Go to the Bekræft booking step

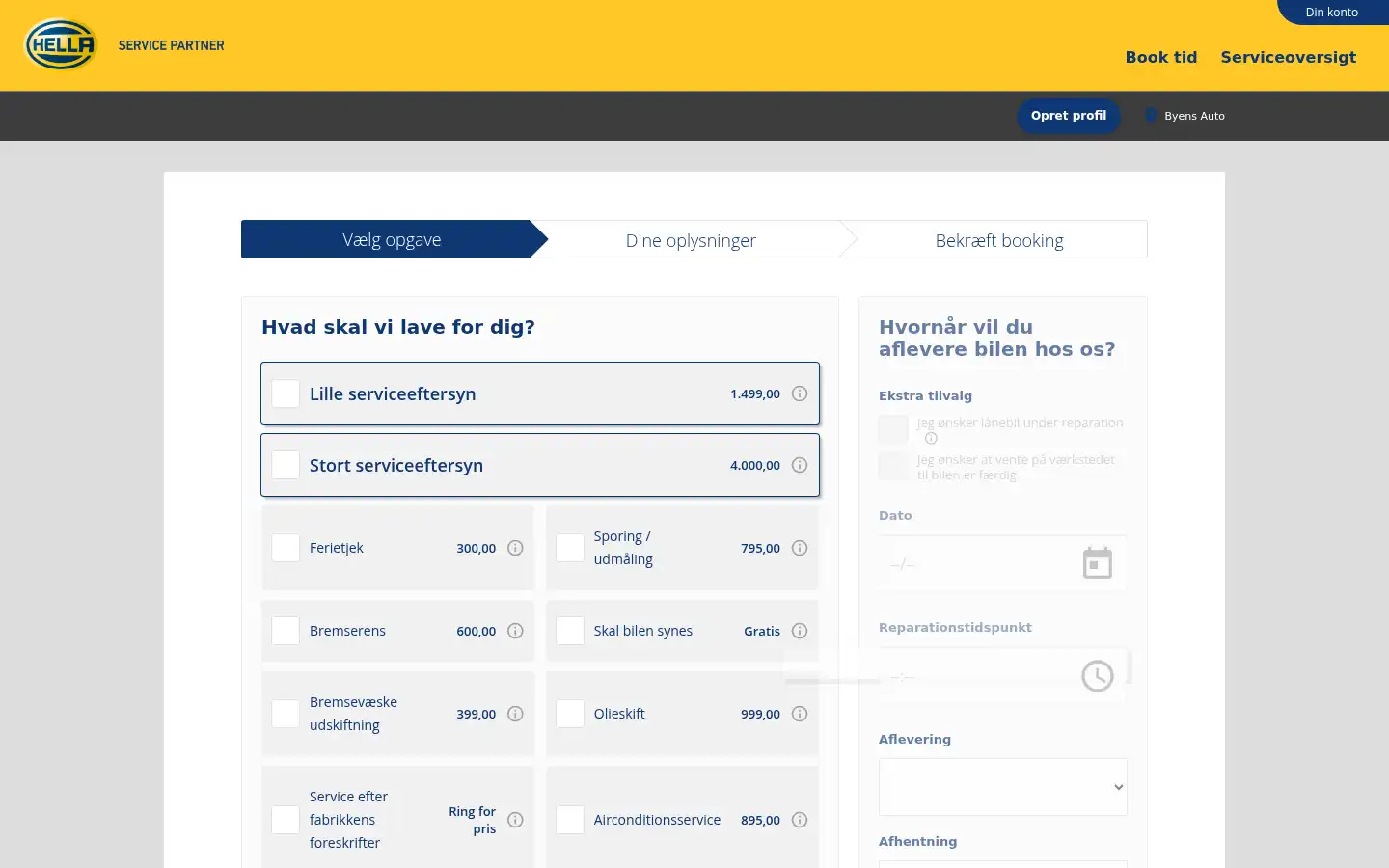[x=999, y=240]
